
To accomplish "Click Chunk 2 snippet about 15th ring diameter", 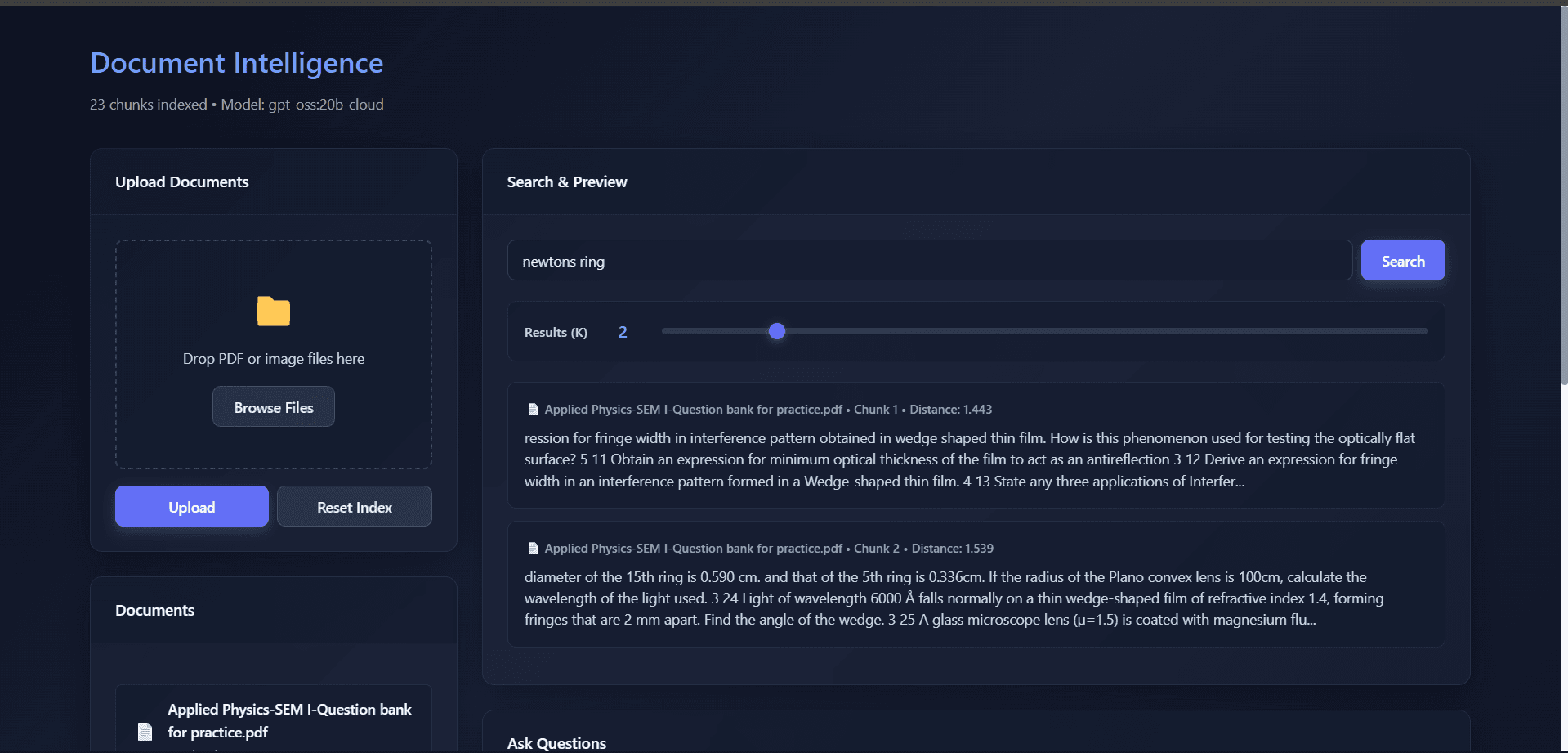I will click(954, 598).
